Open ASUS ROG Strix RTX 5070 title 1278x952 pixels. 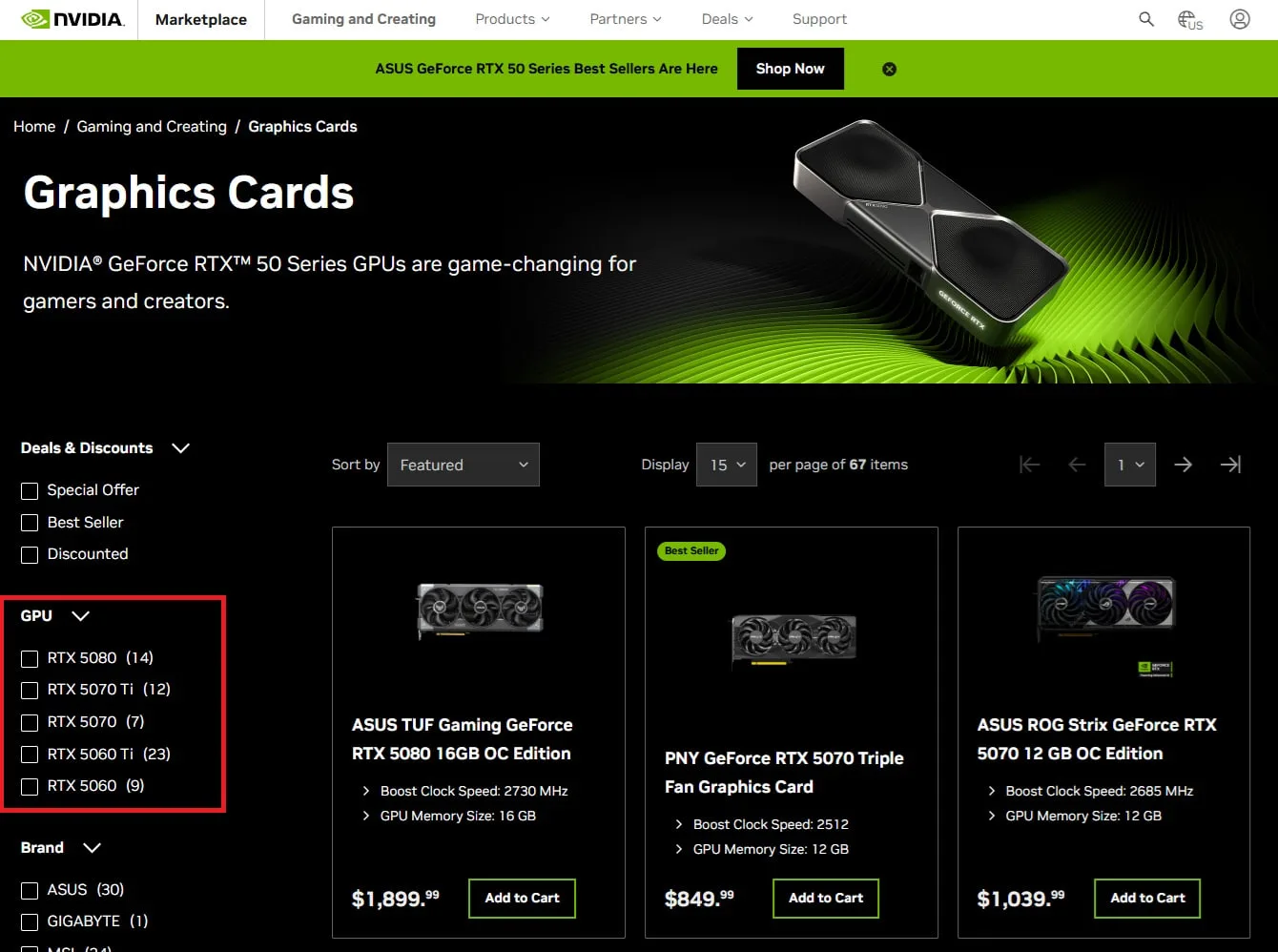pyautogui.click(x=1097, y=739)
